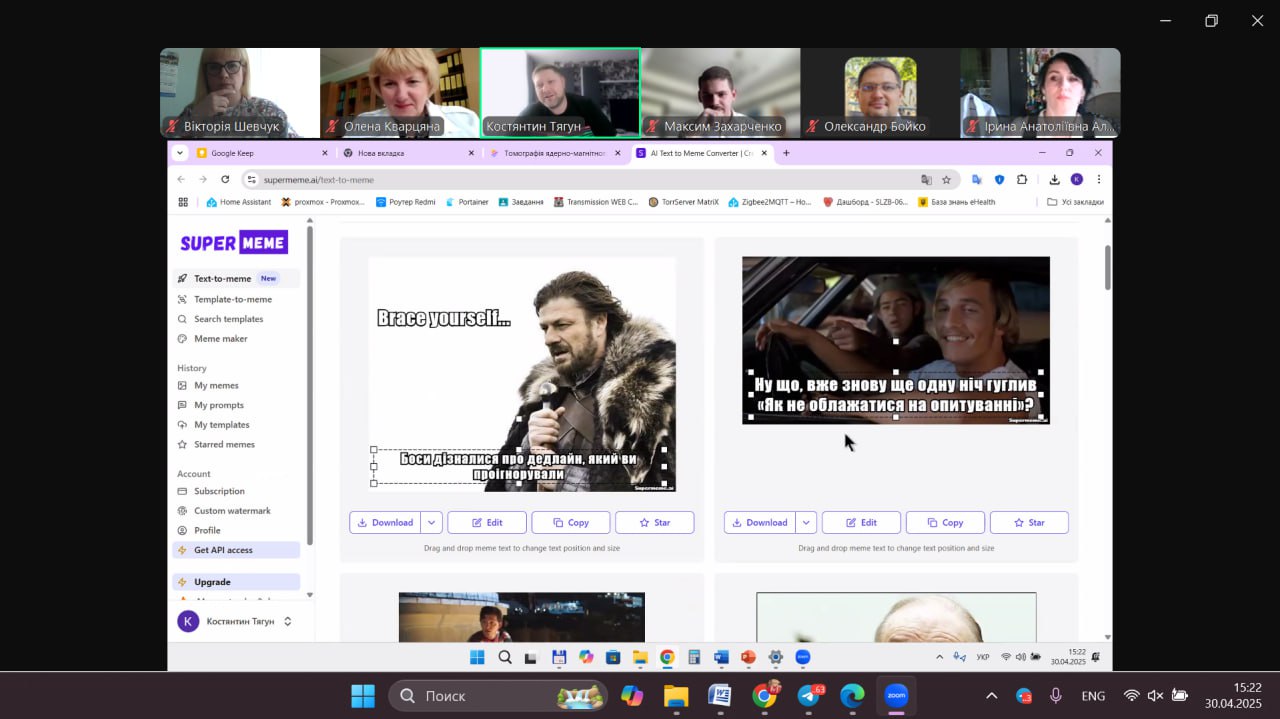Open the Template-to-meme sidebar item

point(232,299)
